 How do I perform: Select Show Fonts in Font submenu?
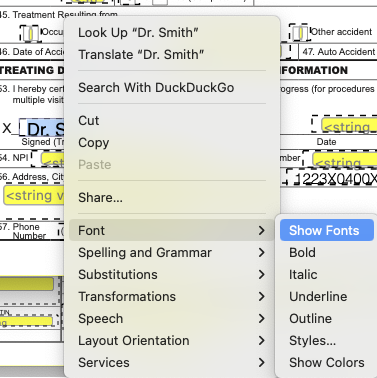coord(327,230)
